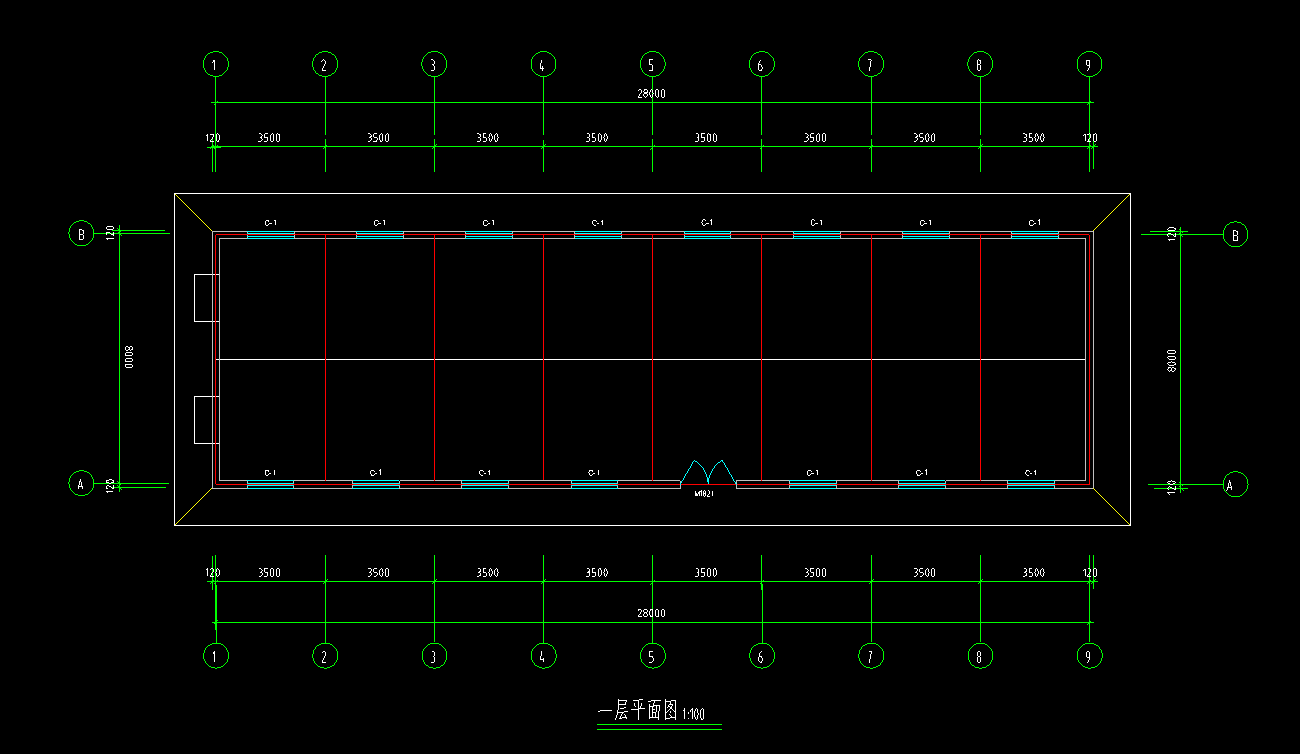
Task: Select the 28000 overall dimension below the plan
Action: (651, 613)
